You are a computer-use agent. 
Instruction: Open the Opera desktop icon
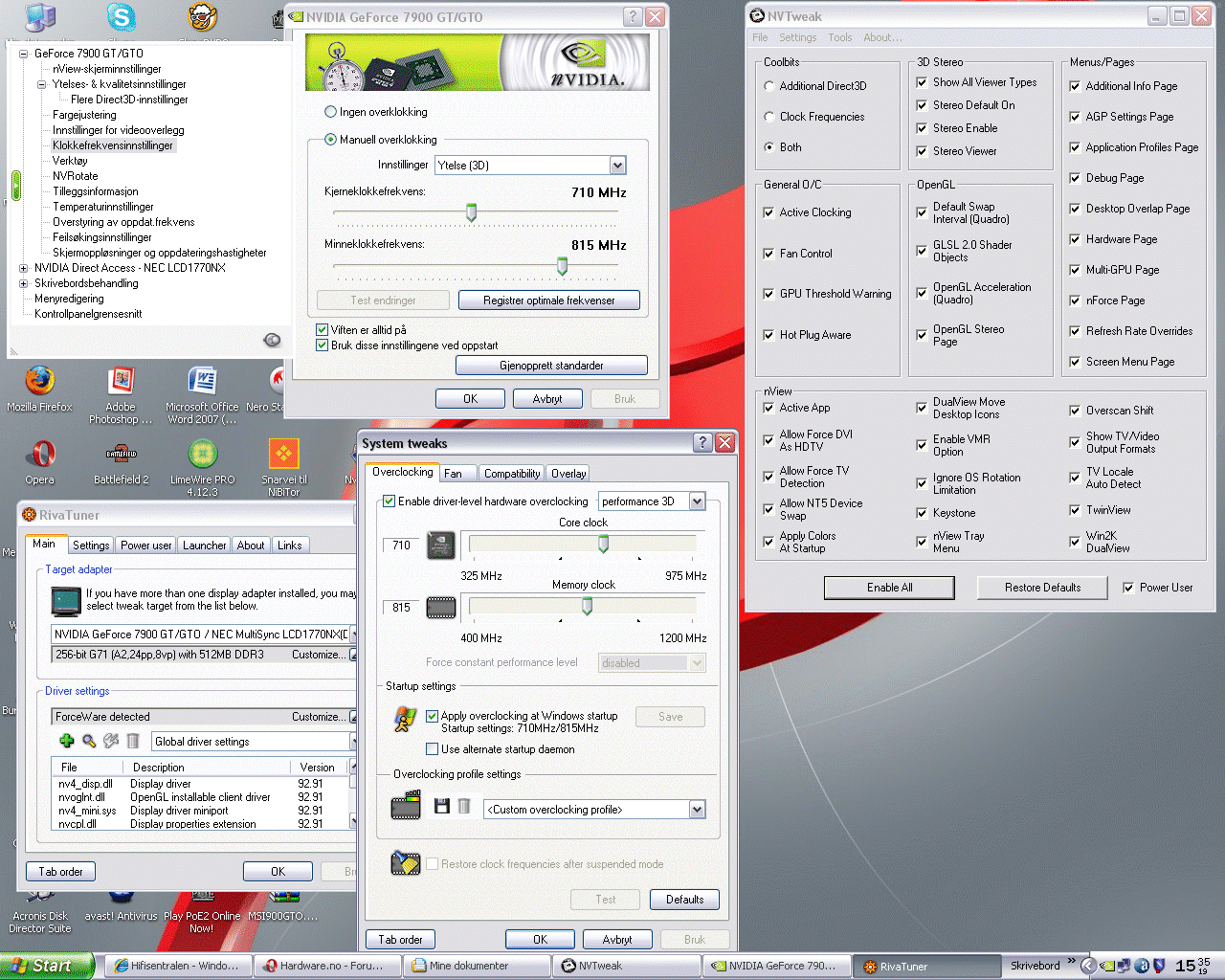[39, 462]
